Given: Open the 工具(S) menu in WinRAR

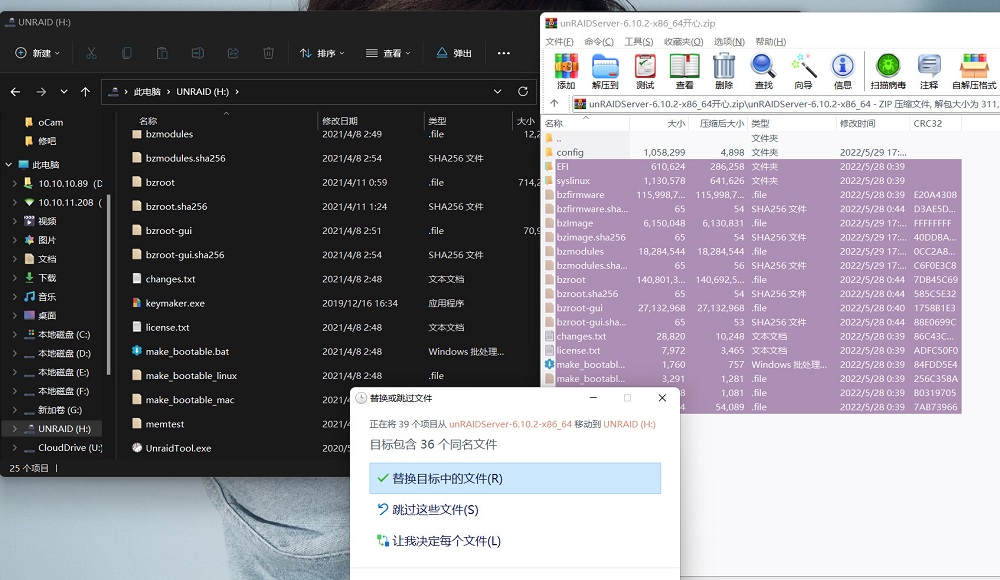Looking at the screenshot, I should [x=638, y=41].
